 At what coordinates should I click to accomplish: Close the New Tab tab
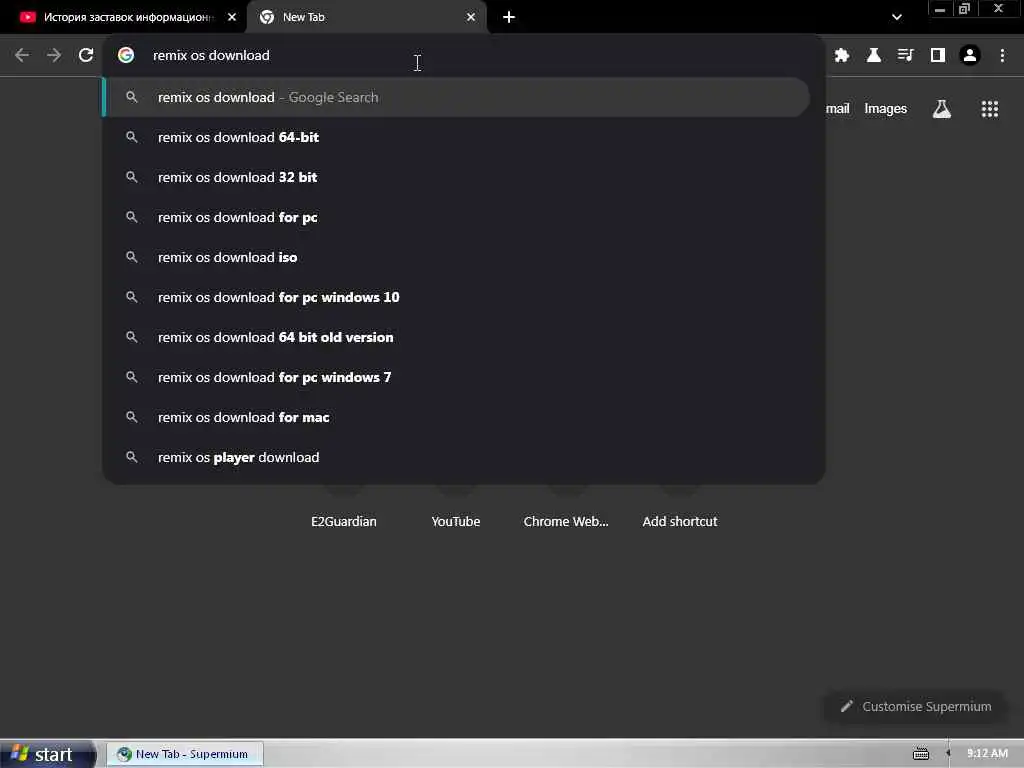471,18
